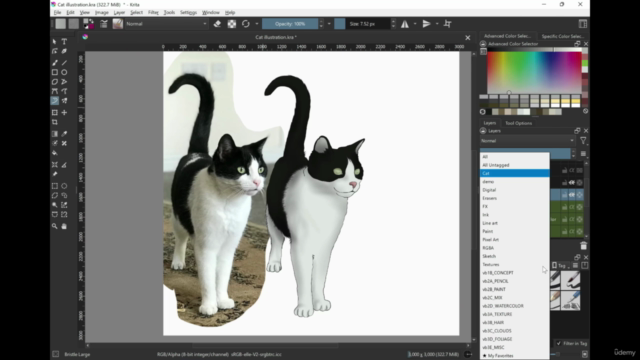Close the Cat illustration.kra document tab

468,38
